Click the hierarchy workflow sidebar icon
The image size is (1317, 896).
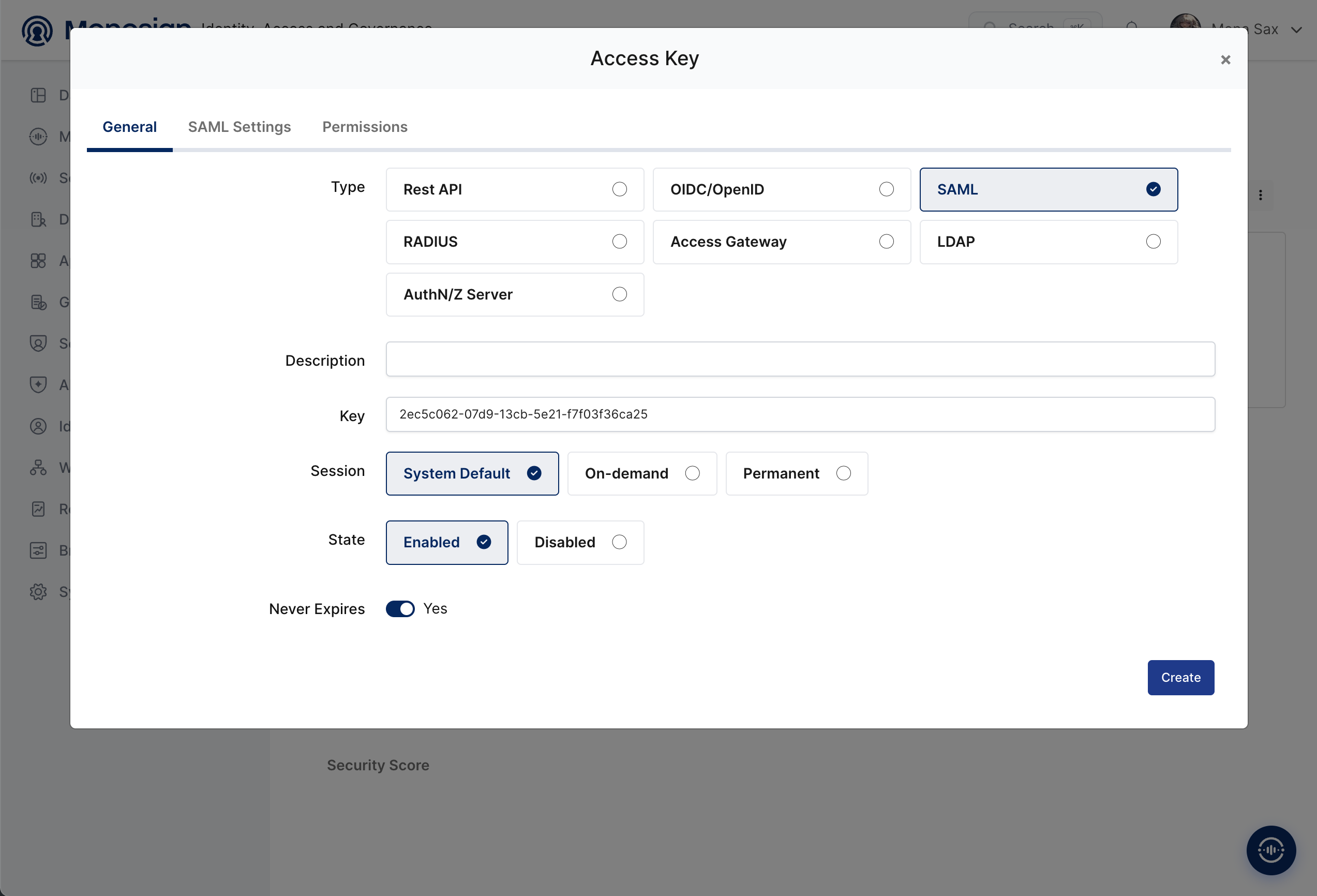[38, 468]
